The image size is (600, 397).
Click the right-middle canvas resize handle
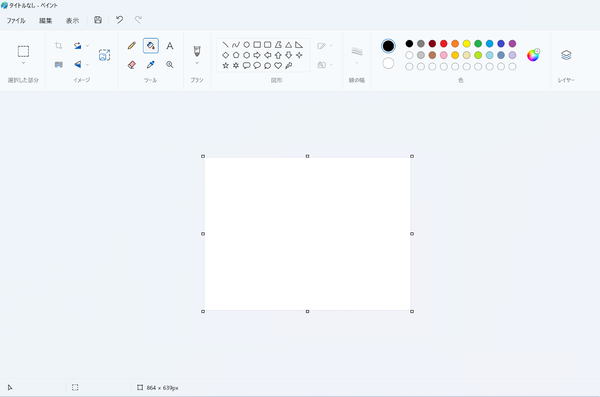pos(412,234)
